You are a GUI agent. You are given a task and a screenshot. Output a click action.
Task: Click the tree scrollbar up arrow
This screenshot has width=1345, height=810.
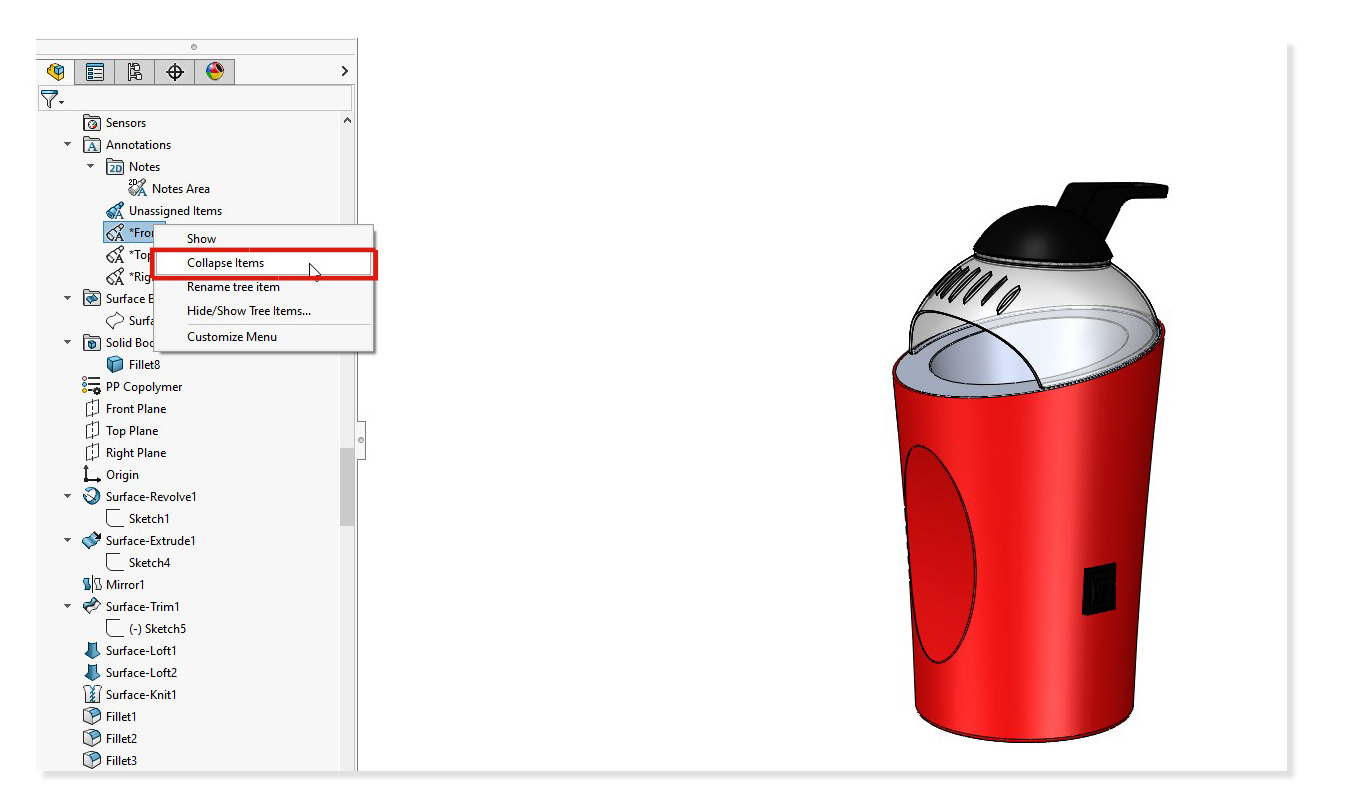347,118
